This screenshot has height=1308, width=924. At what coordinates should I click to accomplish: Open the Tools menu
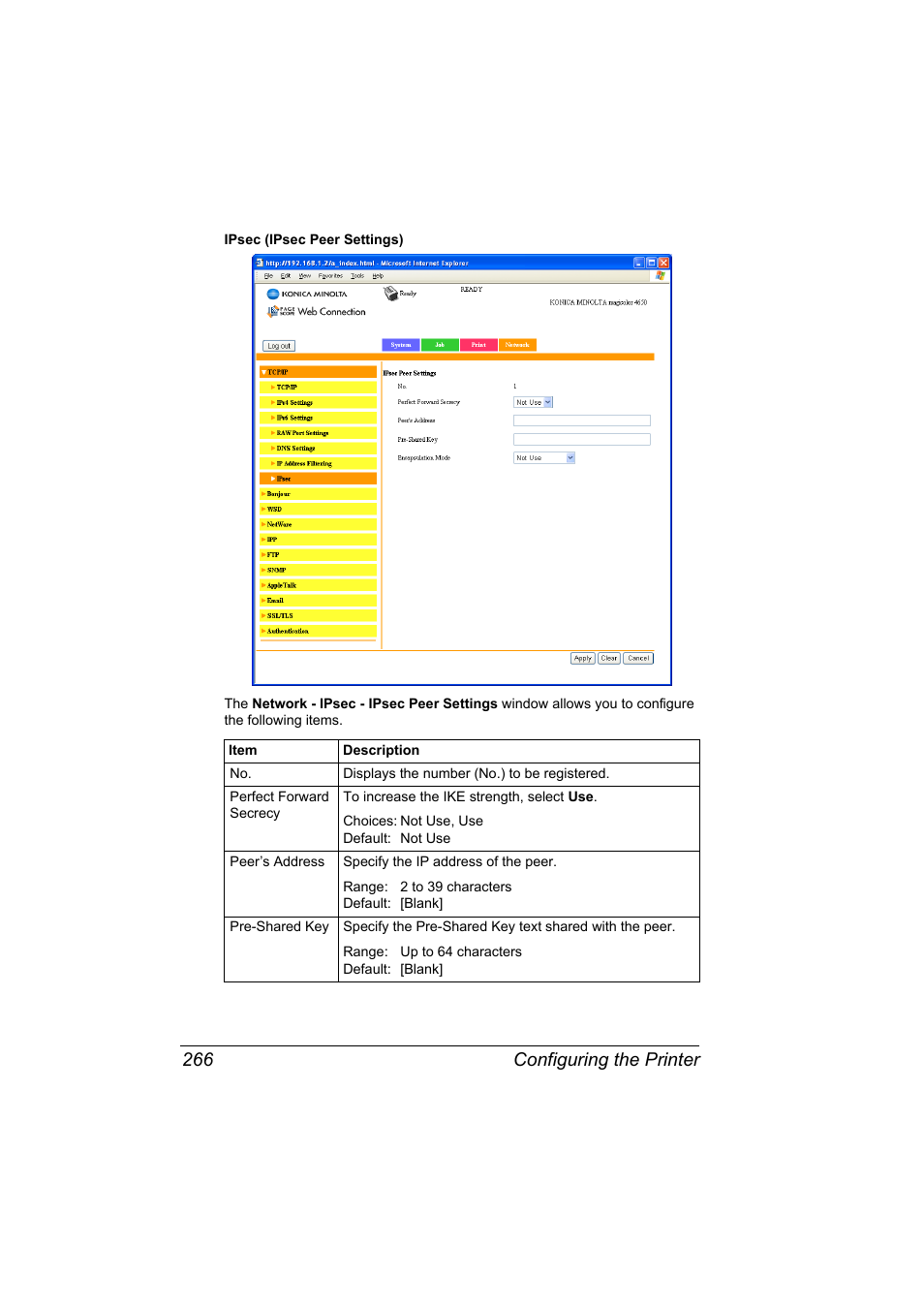[357, 276]
